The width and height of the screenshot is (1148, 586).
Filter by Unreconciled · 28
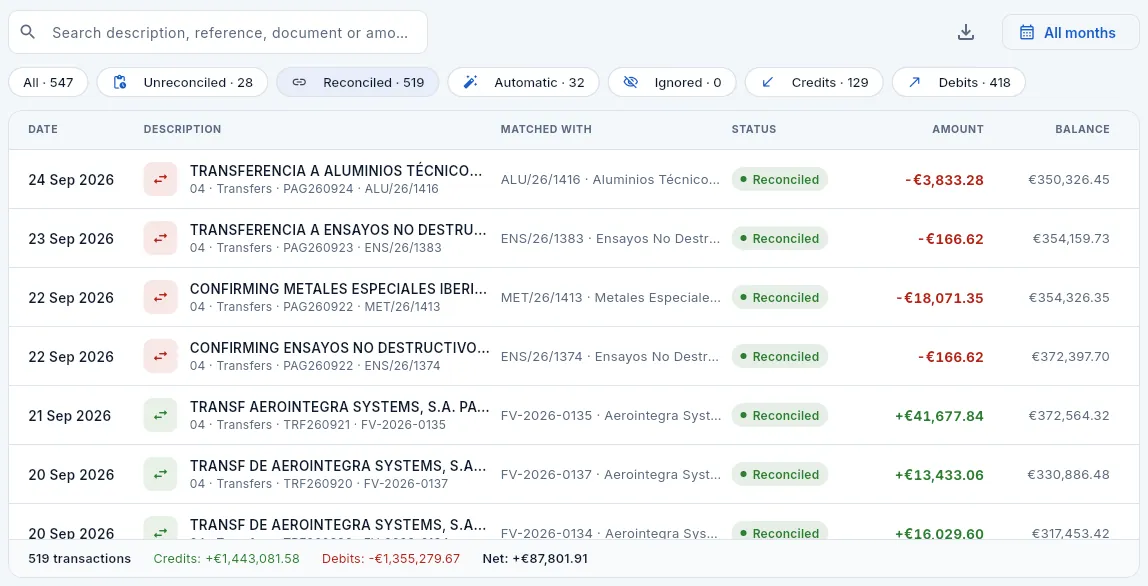click(x=182, y=82)
